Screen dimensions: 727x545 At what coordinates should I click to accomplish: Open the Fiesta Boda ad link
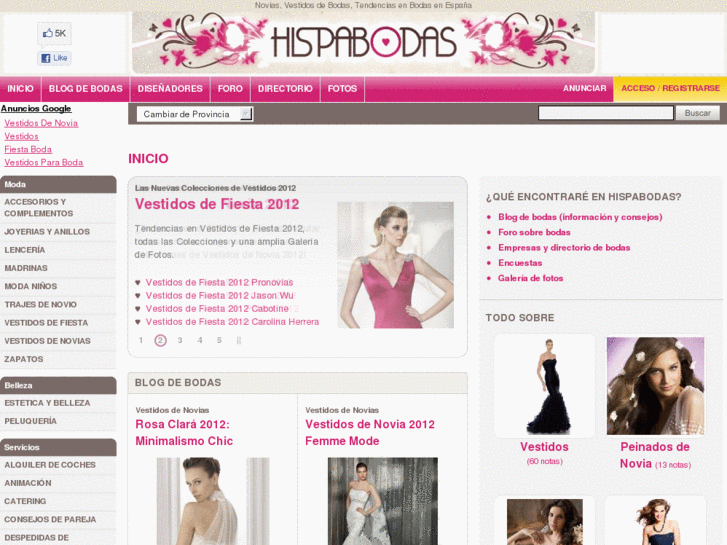click(x=28, y=149)
